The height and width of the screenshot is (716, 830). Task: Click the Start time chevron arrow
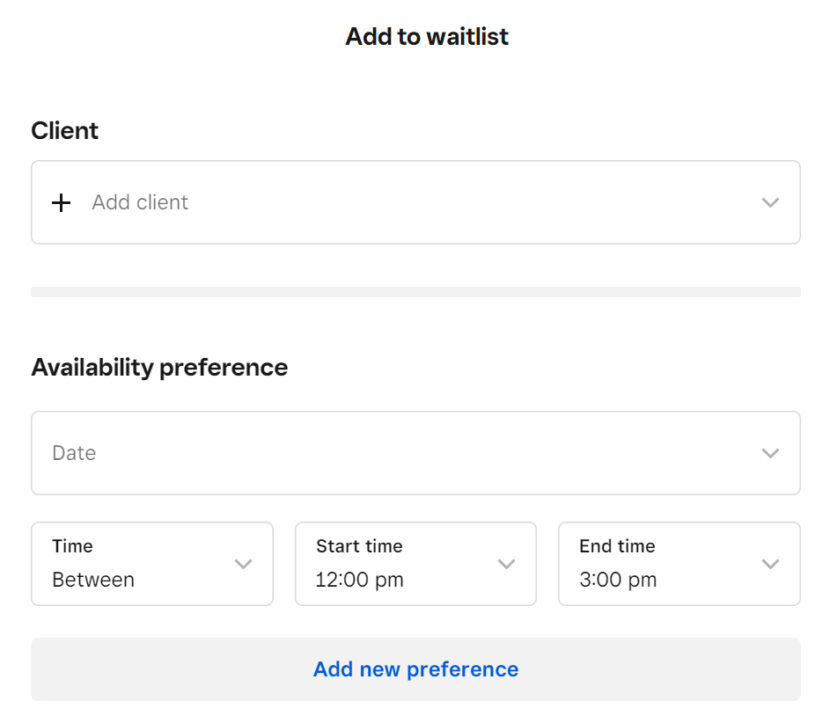pos(506,564)
